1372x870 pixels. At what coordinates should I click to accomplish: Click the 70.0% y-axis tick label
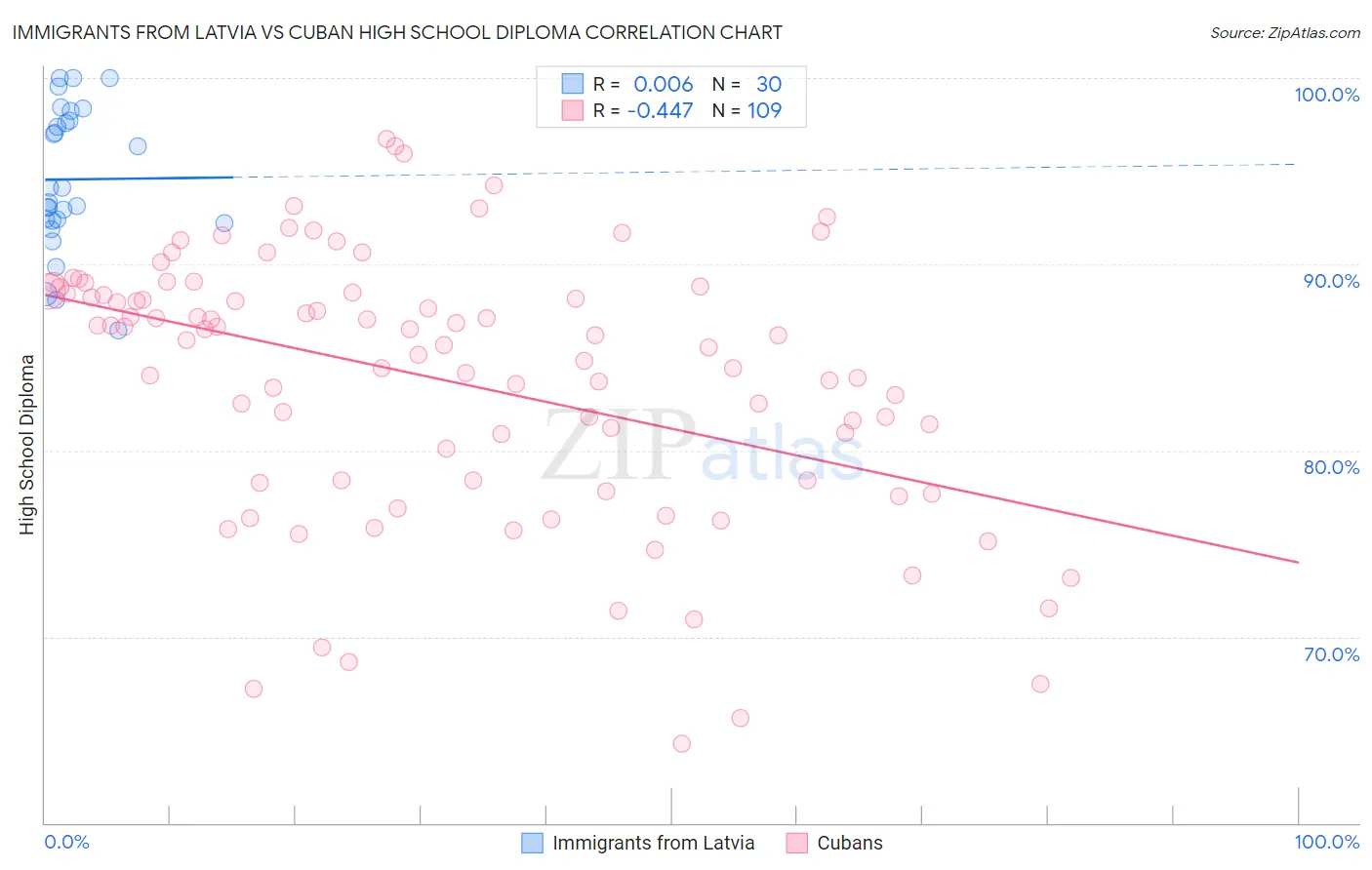[1332, 653]
